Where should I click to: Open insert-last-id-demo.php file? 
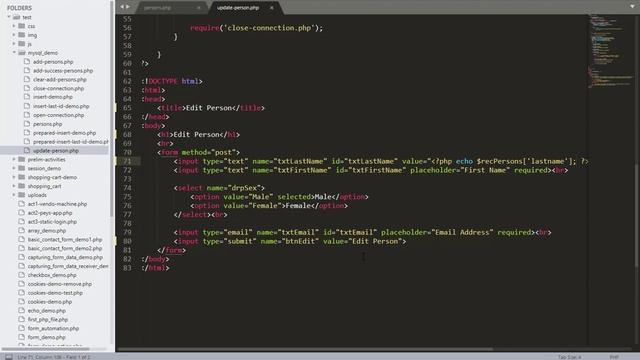(61, 106)
